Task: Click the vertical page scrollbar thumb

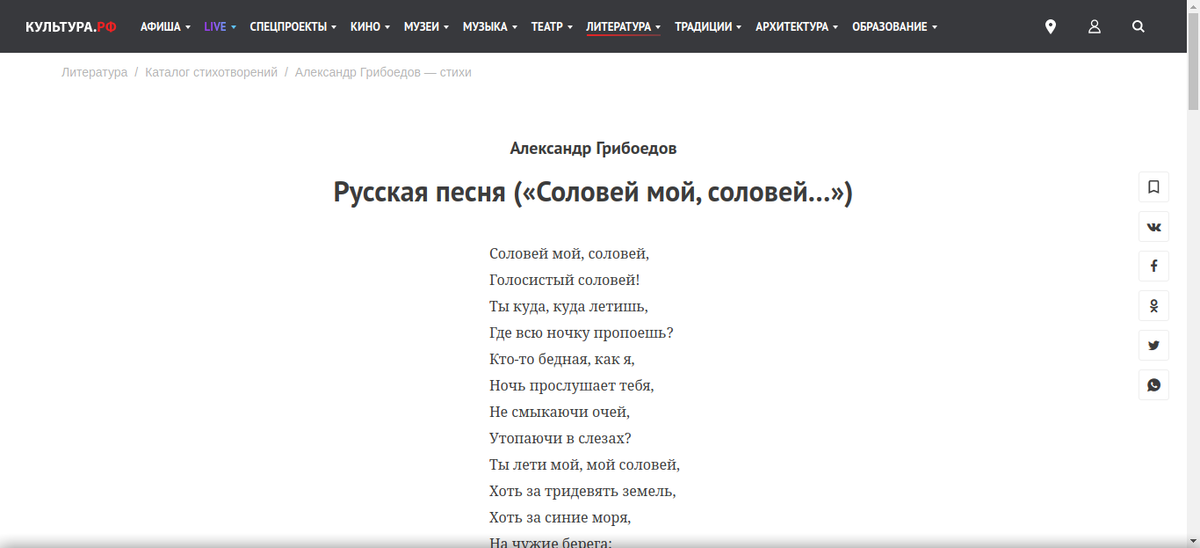Action: point(1193,62)
